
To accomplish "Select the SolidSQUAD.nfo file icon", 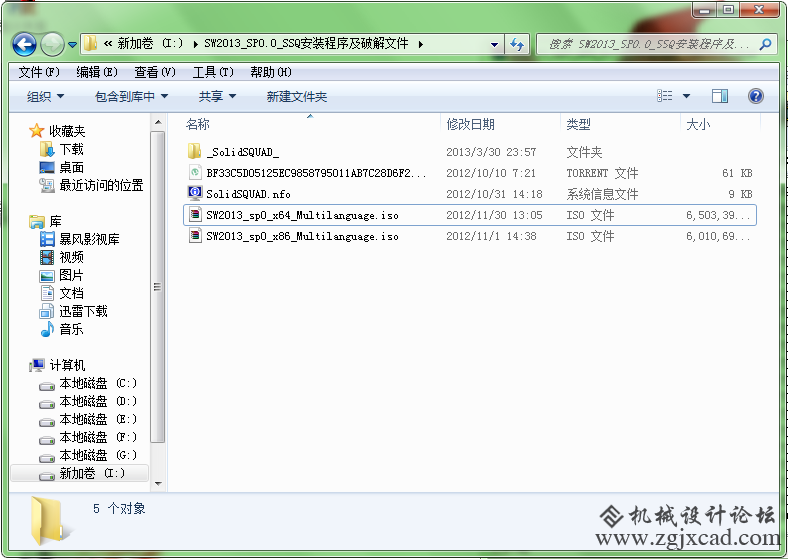I will 194,193.
